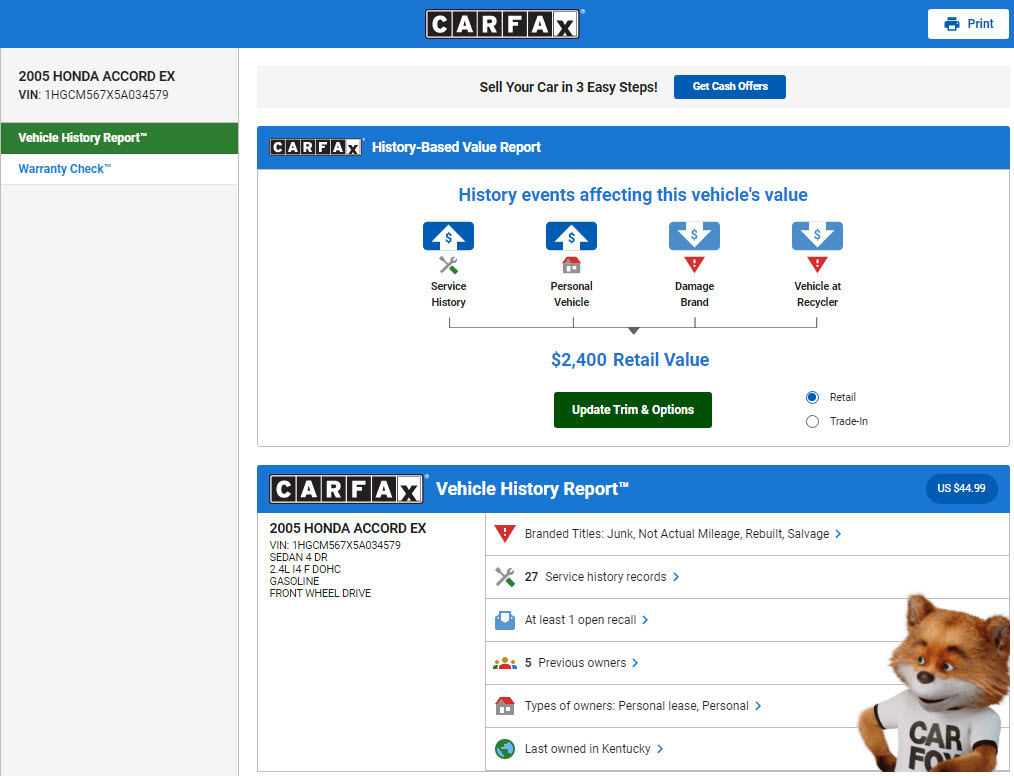This screenshot has height=776, width=1014.
Task: Expand Last owned in Kentucky chevron
Action: tap(660, 749)
